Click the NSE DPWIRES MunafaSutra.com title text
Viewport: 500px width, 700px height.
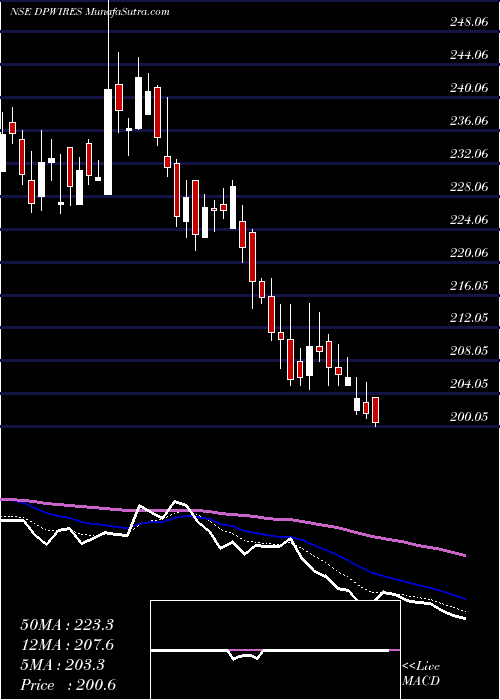point(90,12)
